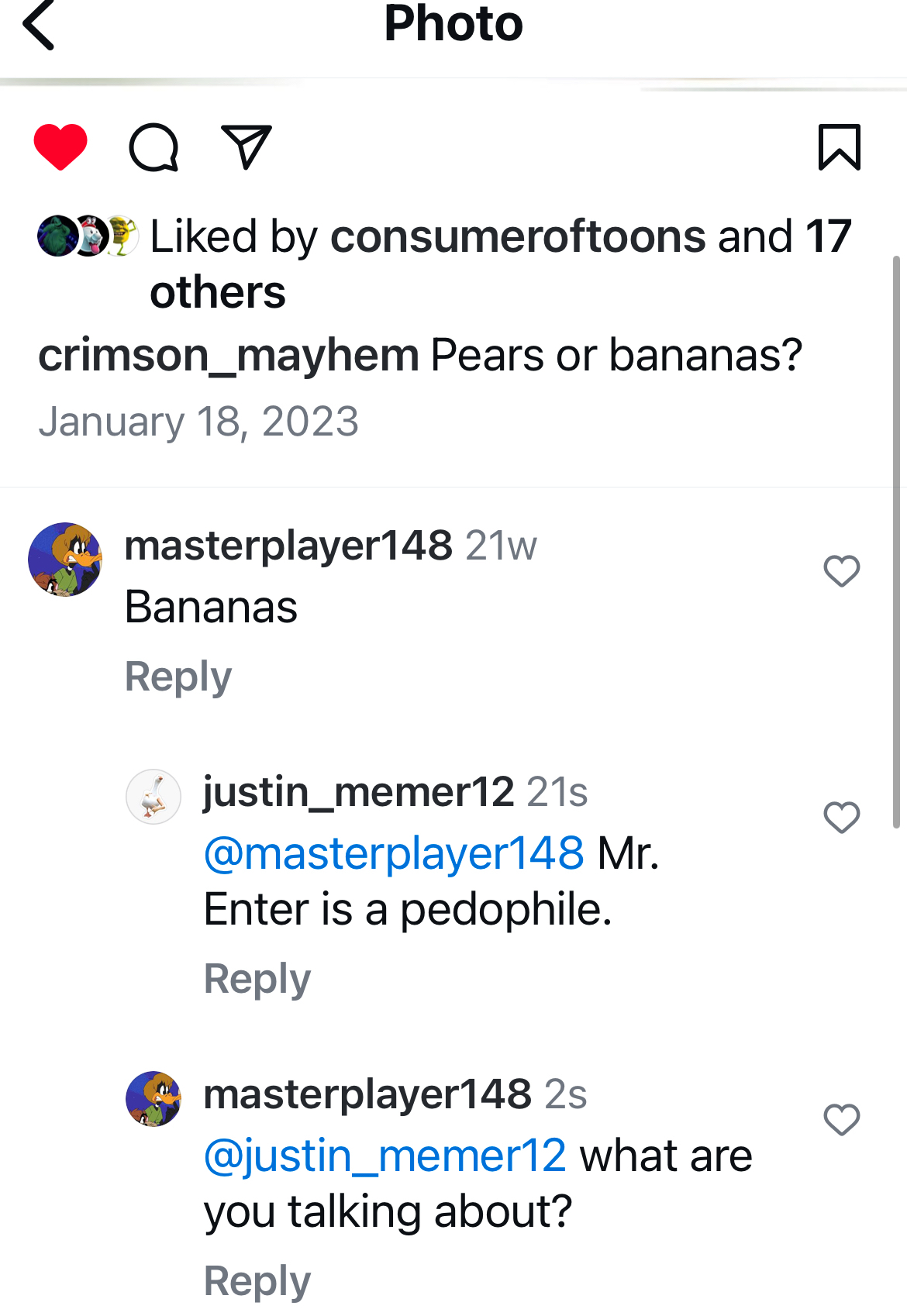Go back using the back arrow
This screenshot has height=1316, width=907.
39,26
